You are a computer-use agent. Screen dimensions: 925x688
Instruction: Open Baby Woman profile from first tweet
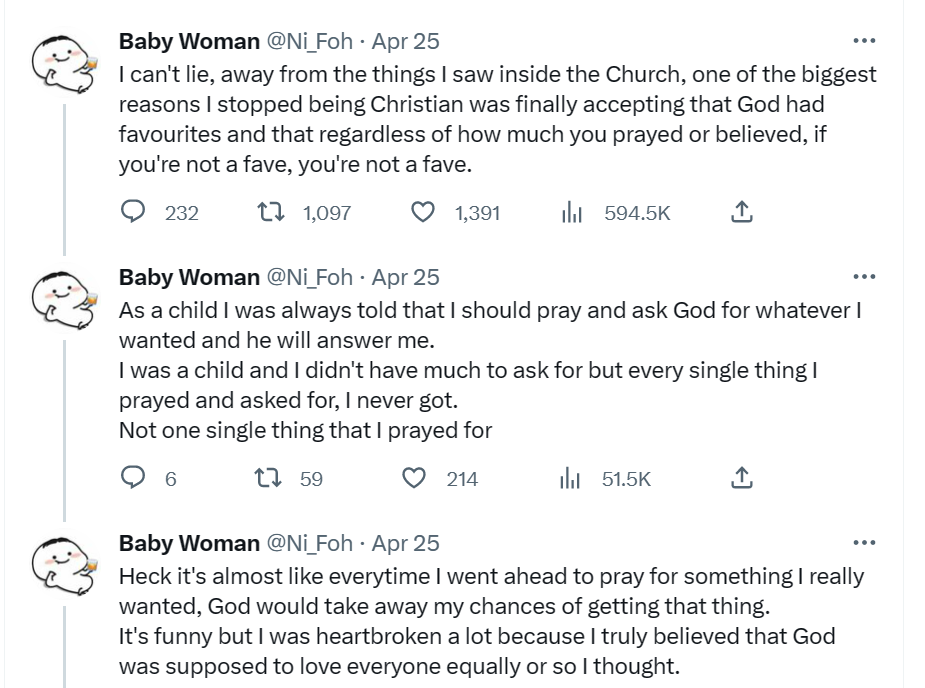point(189,41)
